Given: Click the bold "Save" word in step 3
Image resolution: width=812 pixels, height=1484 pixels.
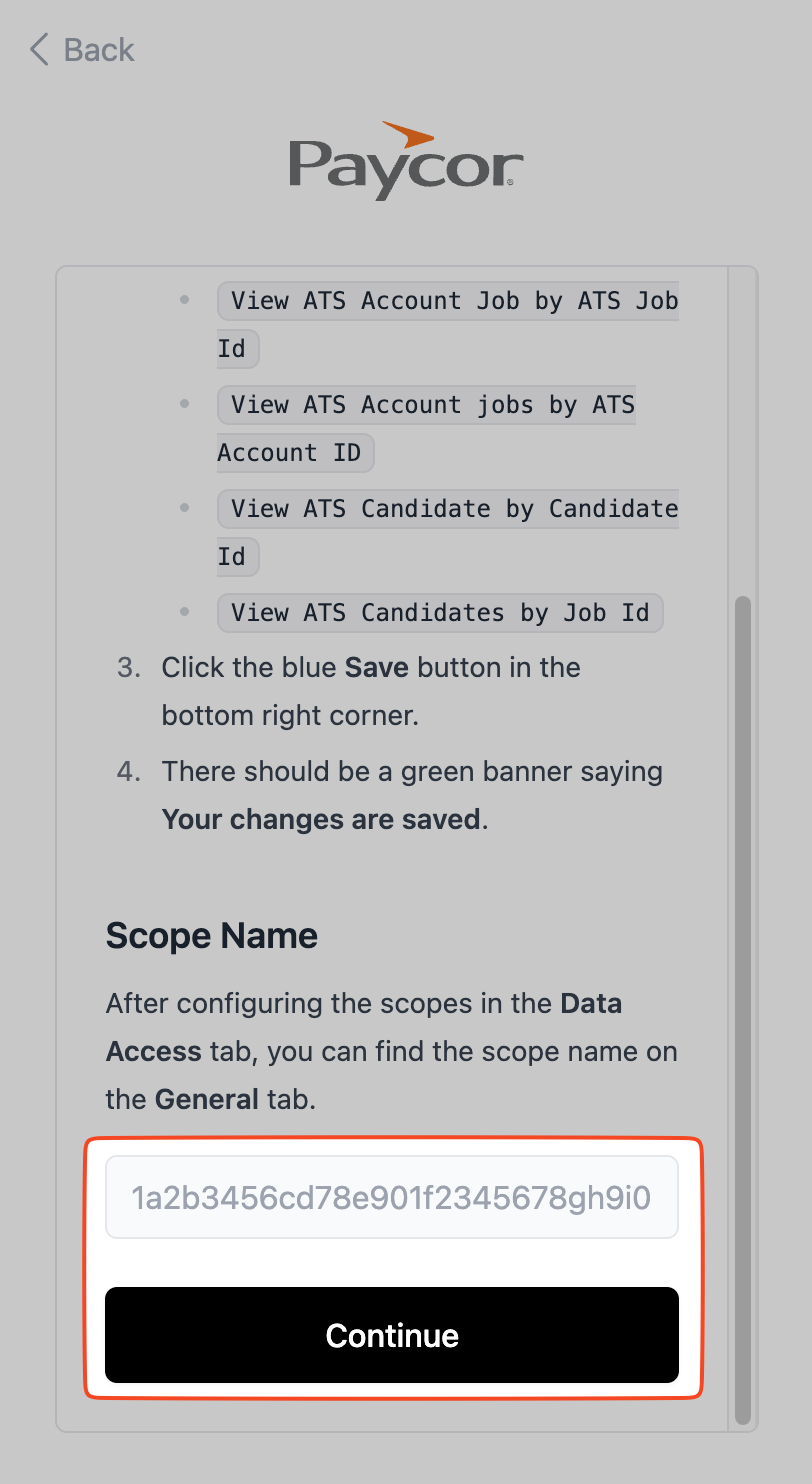Looking at the screenshot, I should (x=377, y=667).
